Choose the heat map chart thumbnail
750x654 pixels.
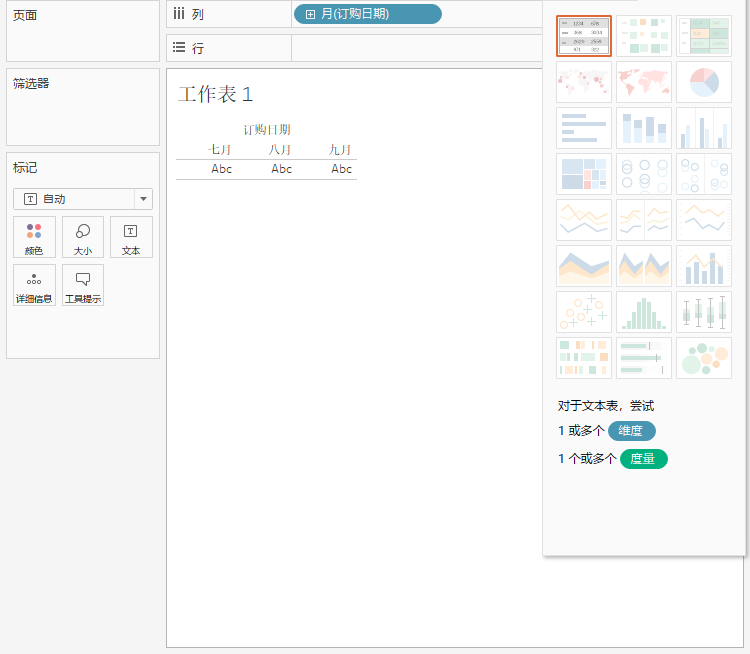pyautogui.click(x=644, y=36)
